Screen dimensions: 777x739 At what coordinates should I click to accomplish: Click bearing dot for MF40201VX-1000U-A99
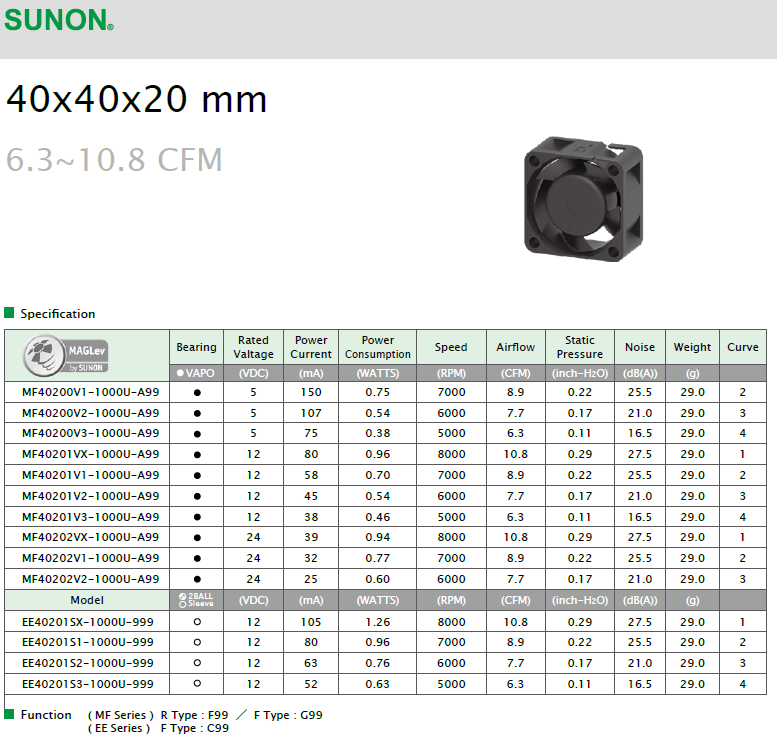pyautogui.click(x=197, y=455)
